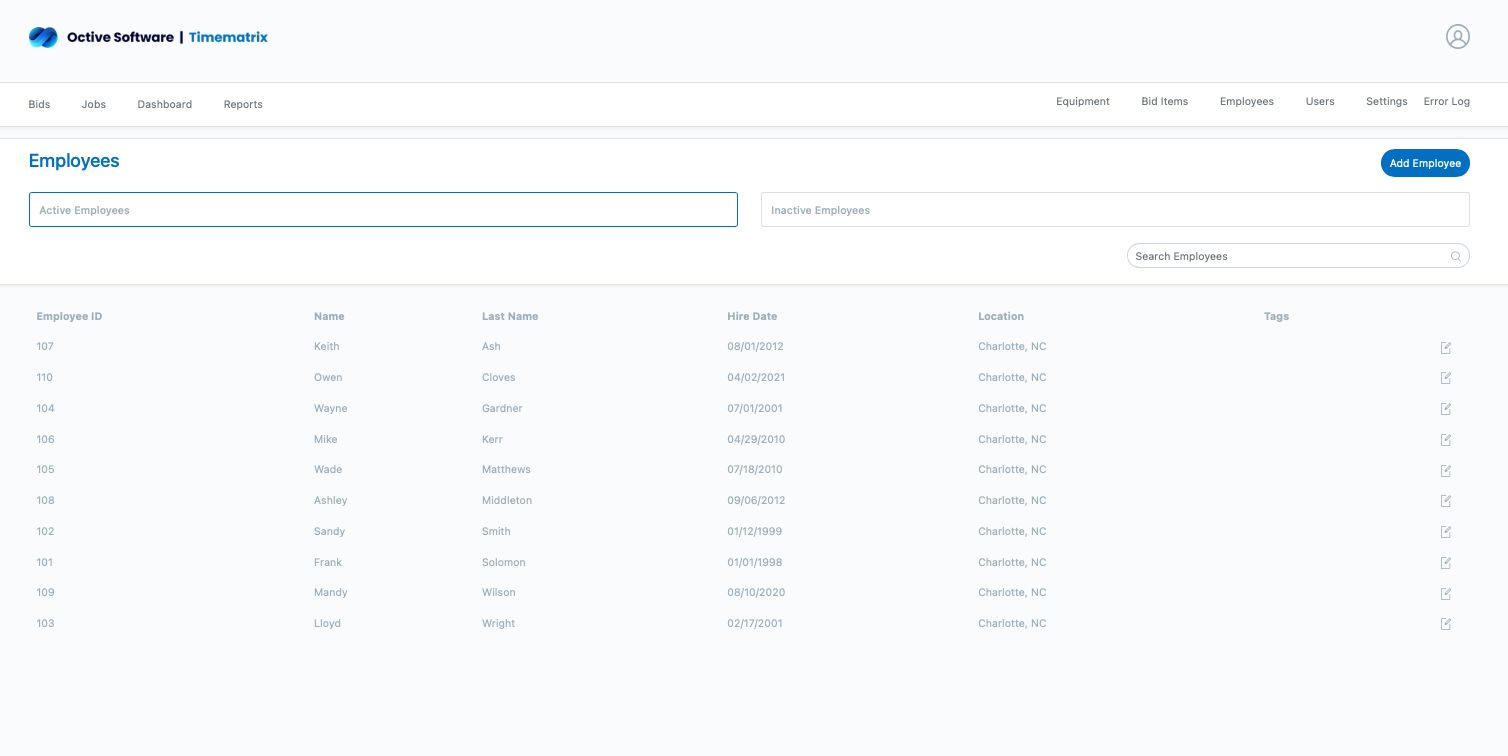Edit Mike Kerr's record icon

[x=1445, y=440]
